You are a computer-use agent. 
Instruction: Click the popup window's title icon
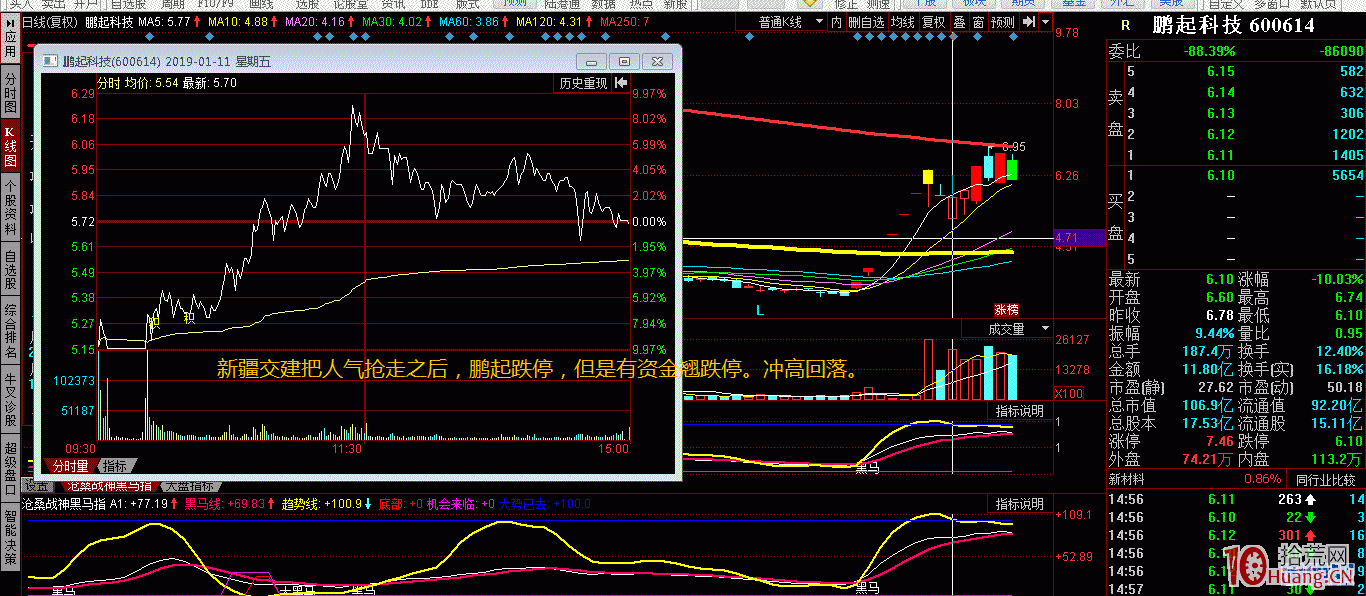coord(50,62)
